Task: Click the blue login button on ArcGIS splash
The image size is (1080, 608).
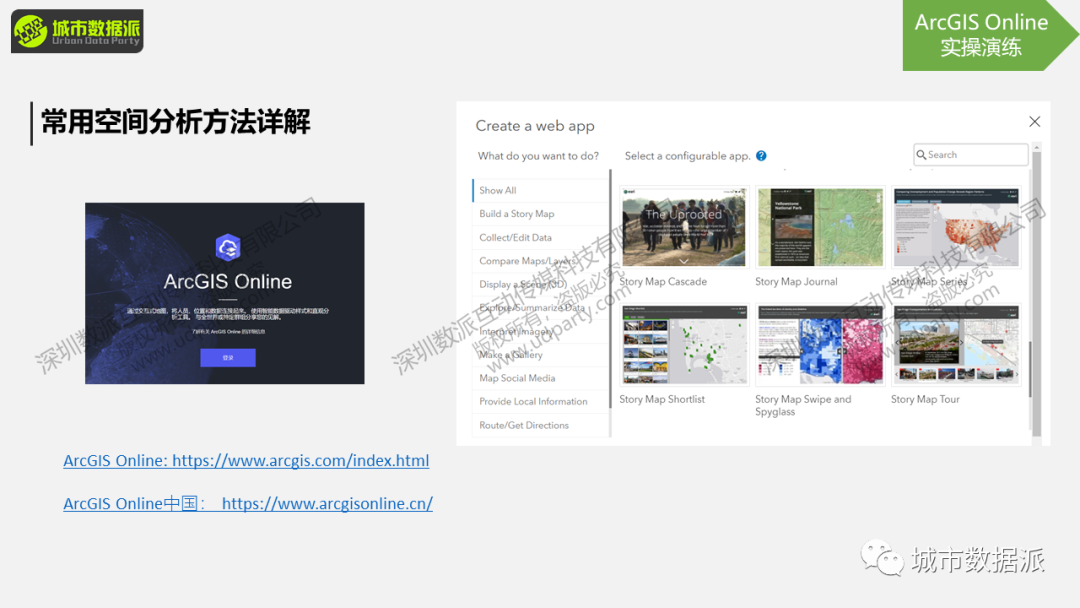Action: click(x=228, y=357)
